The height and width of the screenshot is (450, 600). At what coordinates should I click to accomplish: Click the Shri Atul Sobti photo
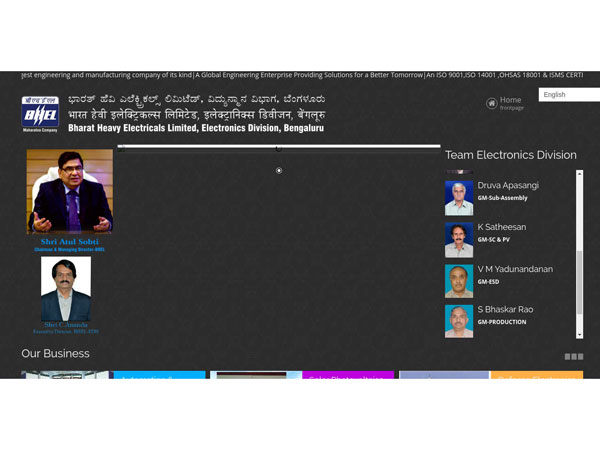pos(70,192)
